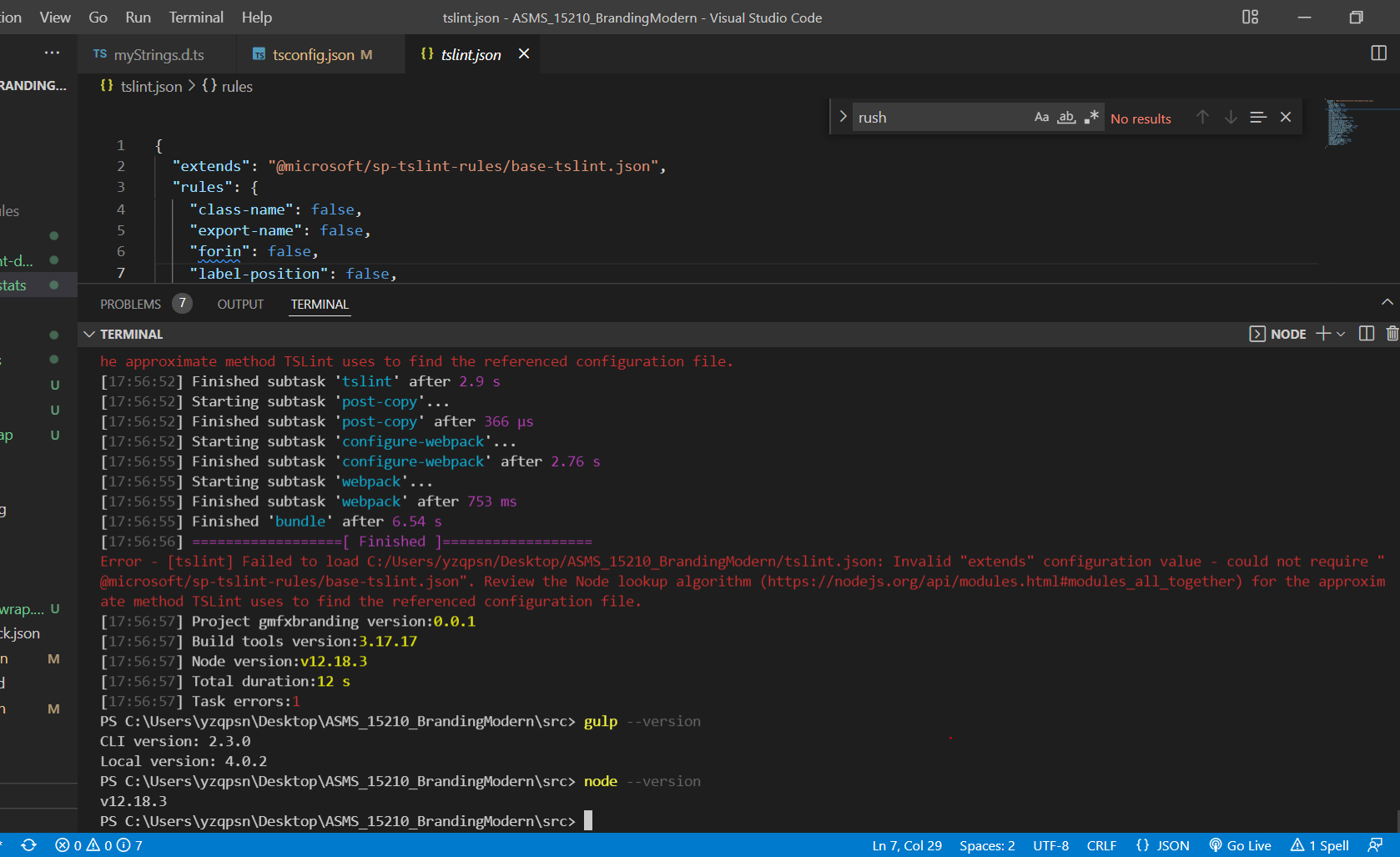1400x857 pixels.
Task: Select encoding UTF-8 in status bar
Action: tap(1051, 845)
